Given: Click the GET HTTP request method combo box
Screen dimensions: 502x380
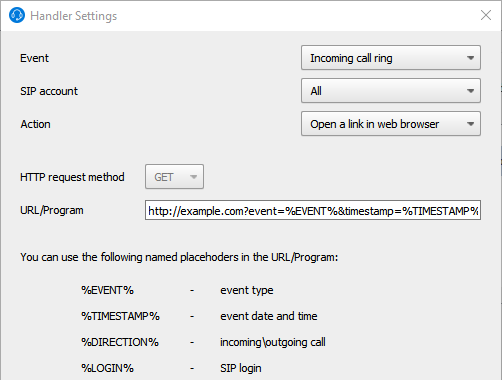Looking at the screenshot, I should pos(174,177).
